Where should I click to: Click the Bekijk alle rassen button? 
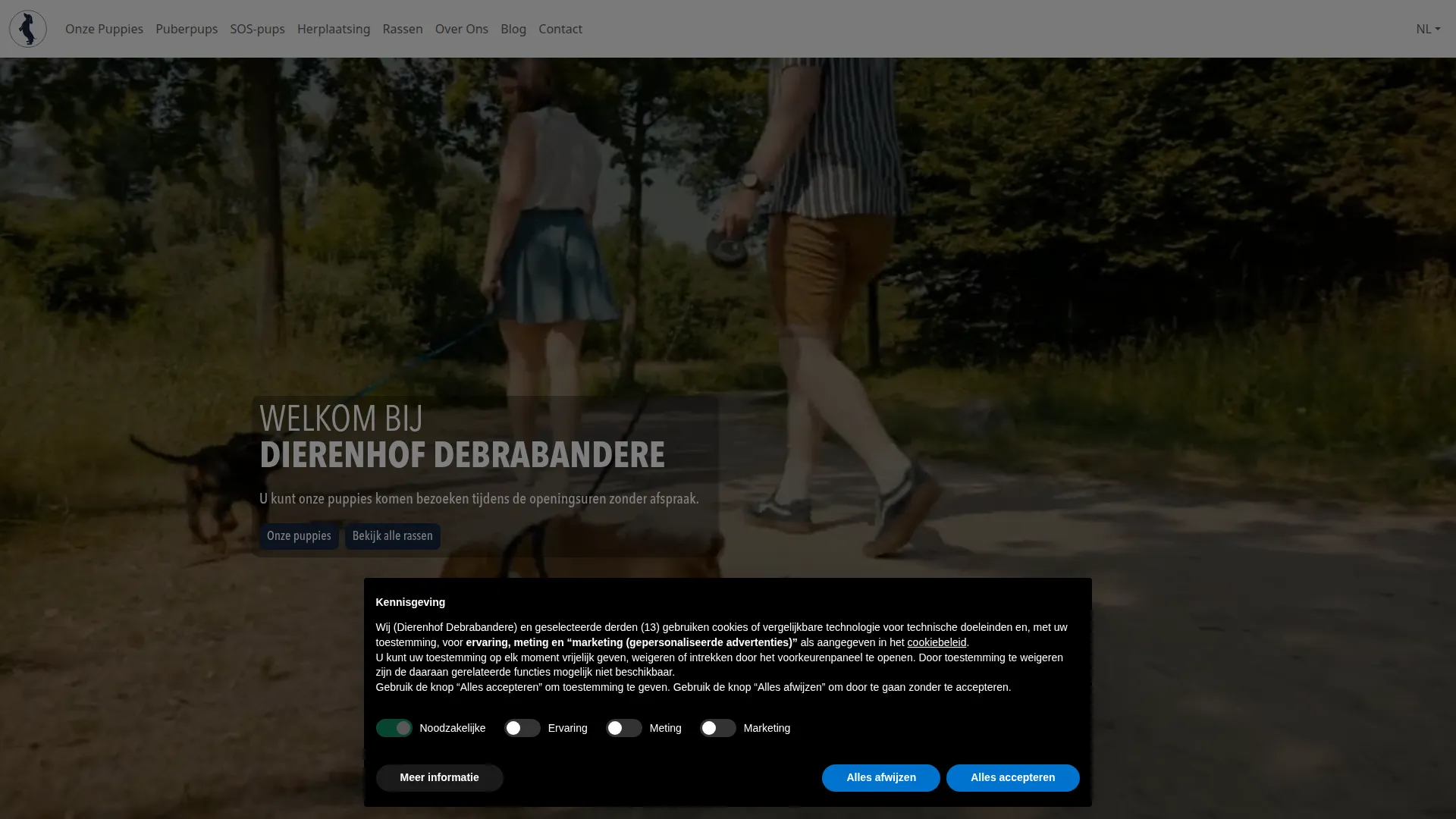coord(393,536)
